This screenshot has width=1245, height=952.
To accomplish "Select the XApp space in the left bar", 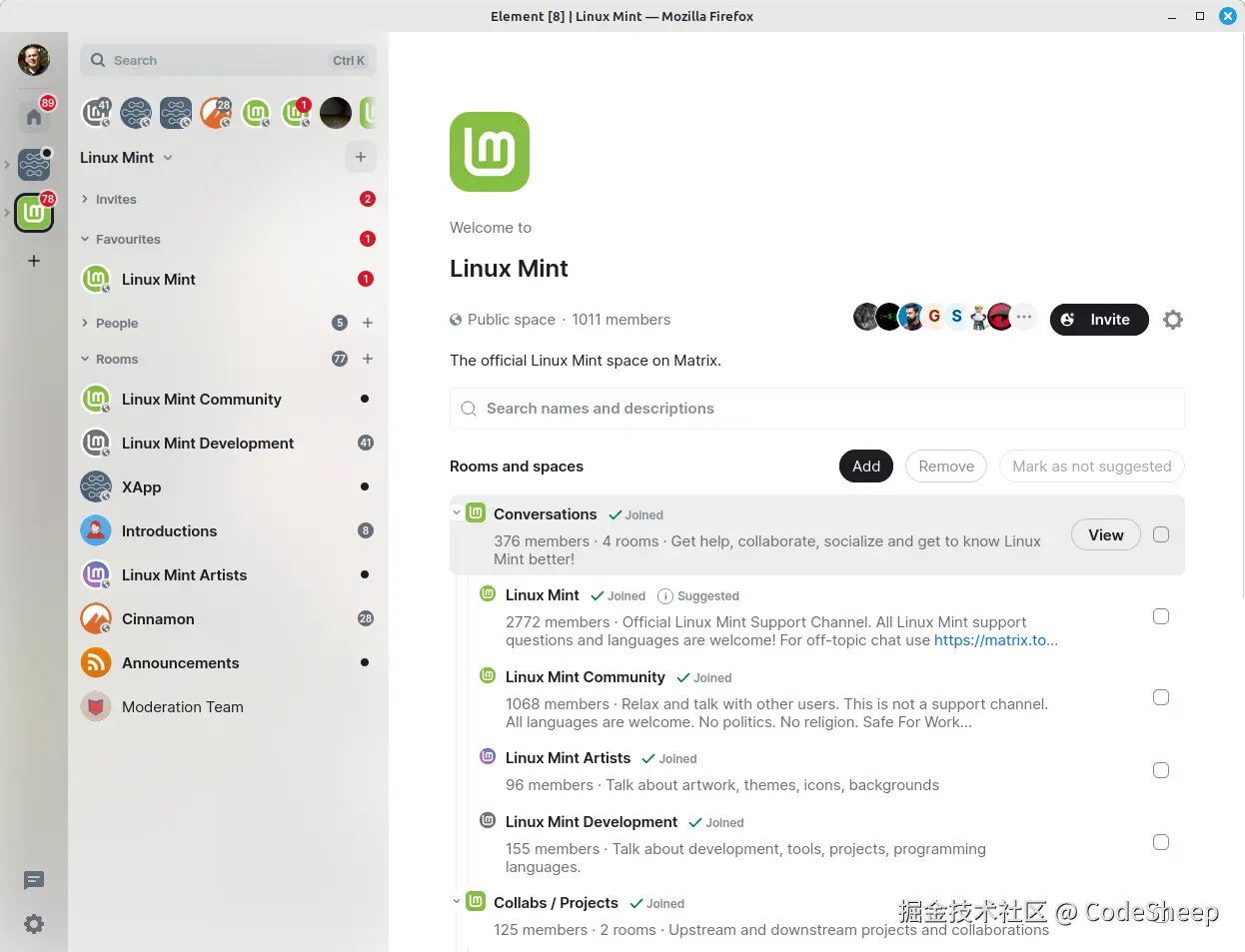I will tap(34, 164).
